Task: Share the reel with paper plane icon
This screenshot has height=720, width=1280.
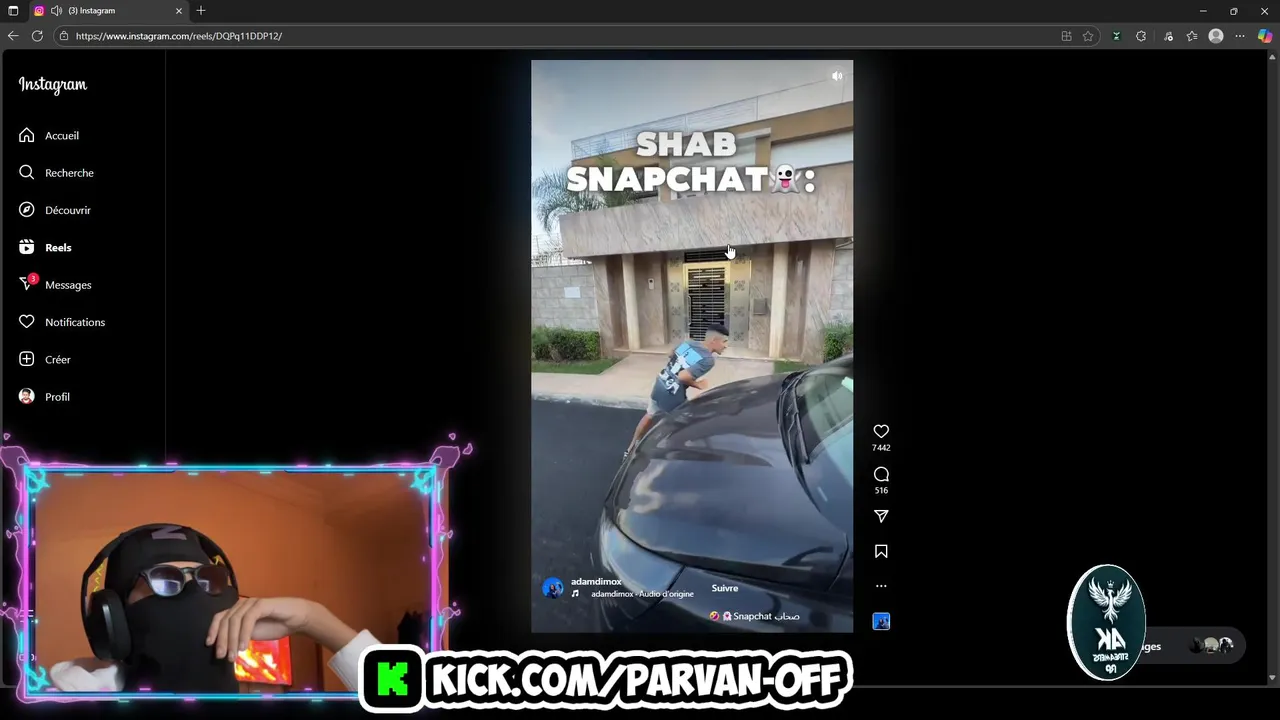Action: coord(881,516)
